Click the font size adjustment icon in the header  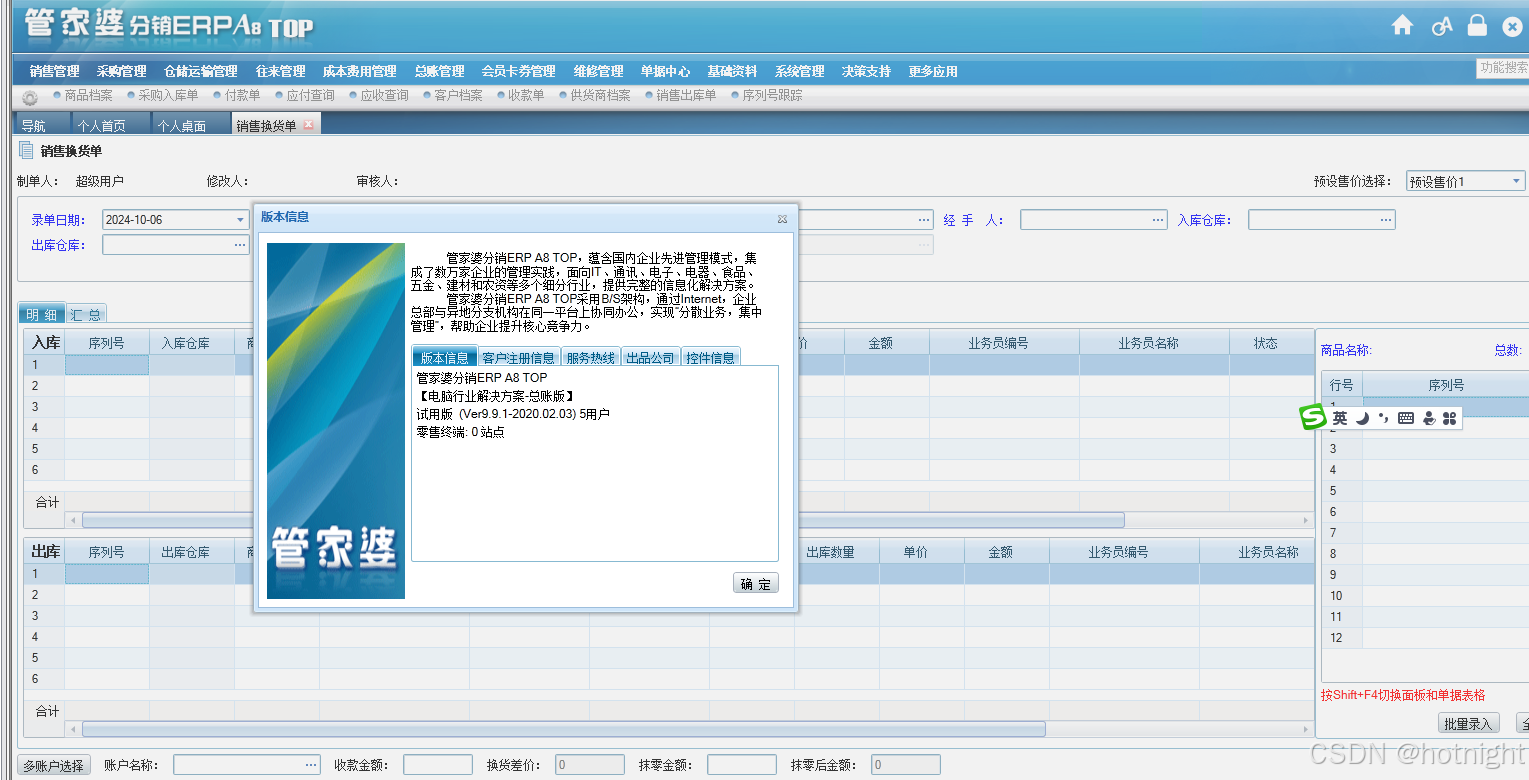click(1440, 25)
